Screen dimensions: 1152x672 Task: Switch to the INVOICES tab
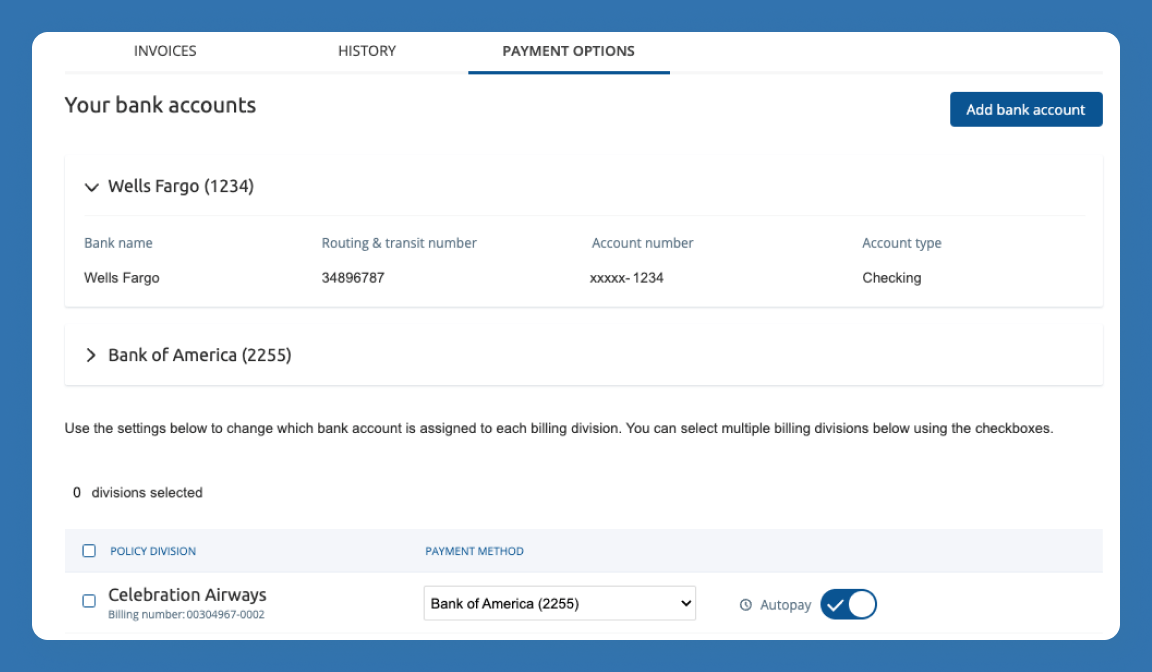point(165,50)
